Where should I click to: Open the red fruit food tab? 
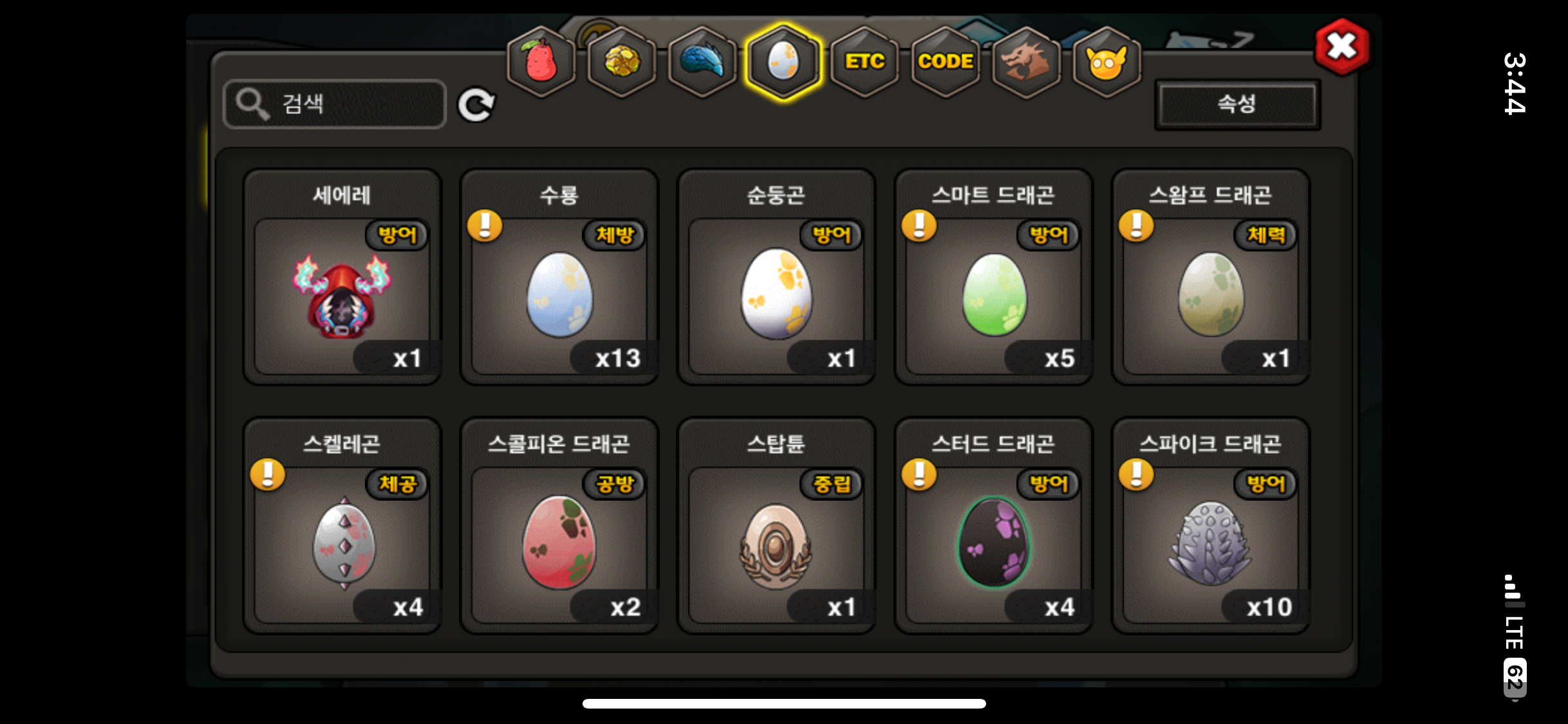pyautogui.click(x=541, y=62)
